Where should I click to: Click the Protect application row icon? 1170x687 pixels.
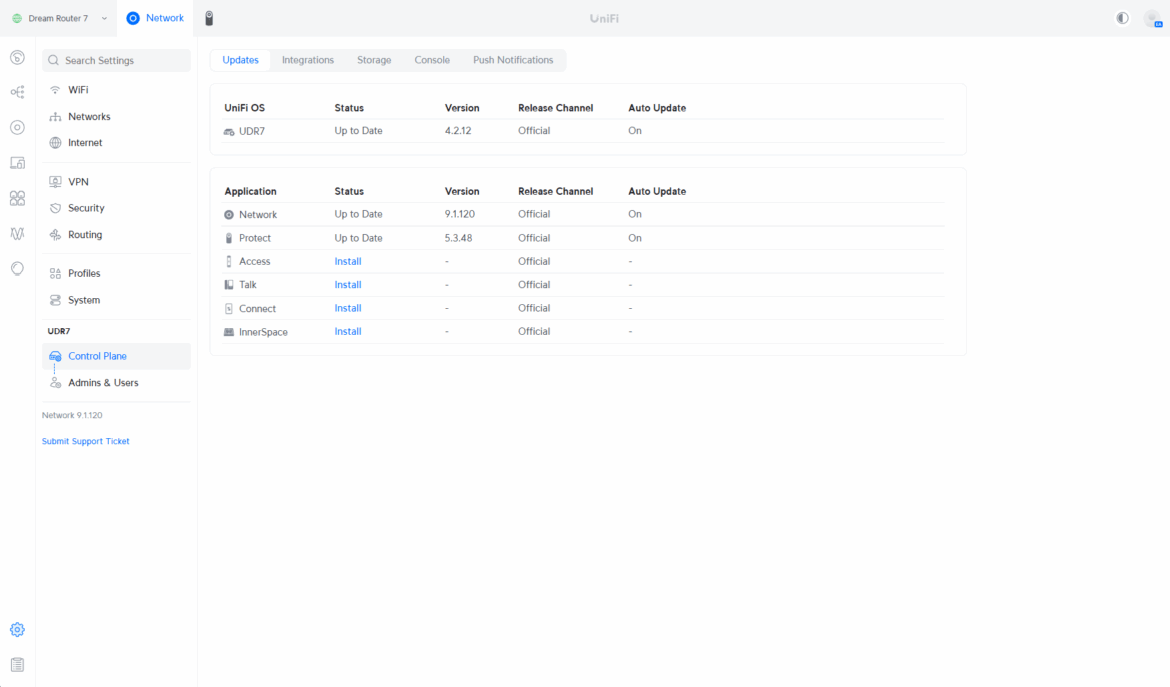[229, 238]
